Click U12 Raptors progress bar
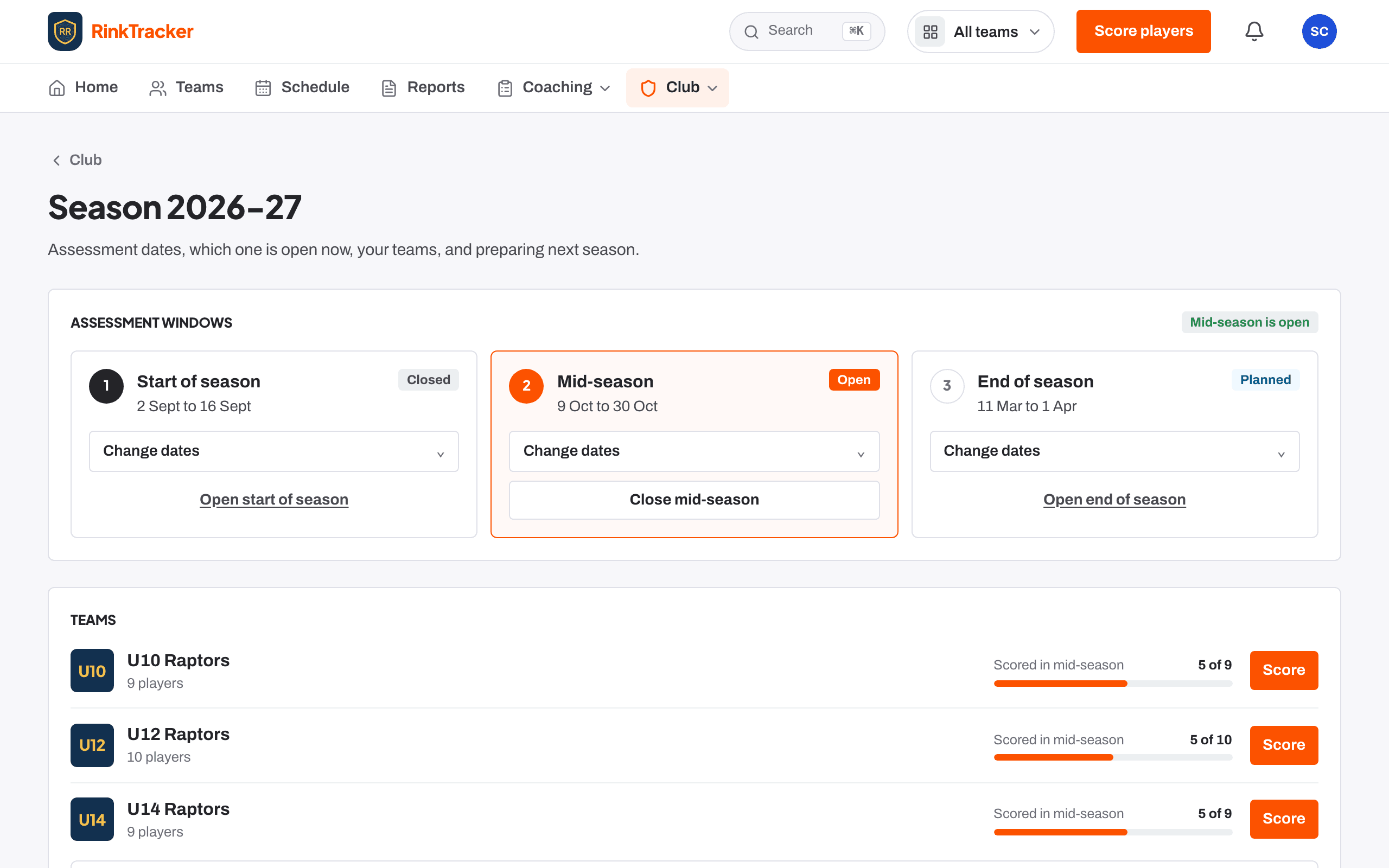Viewport: 1389px width, 868px height. tap(1113, 757)
